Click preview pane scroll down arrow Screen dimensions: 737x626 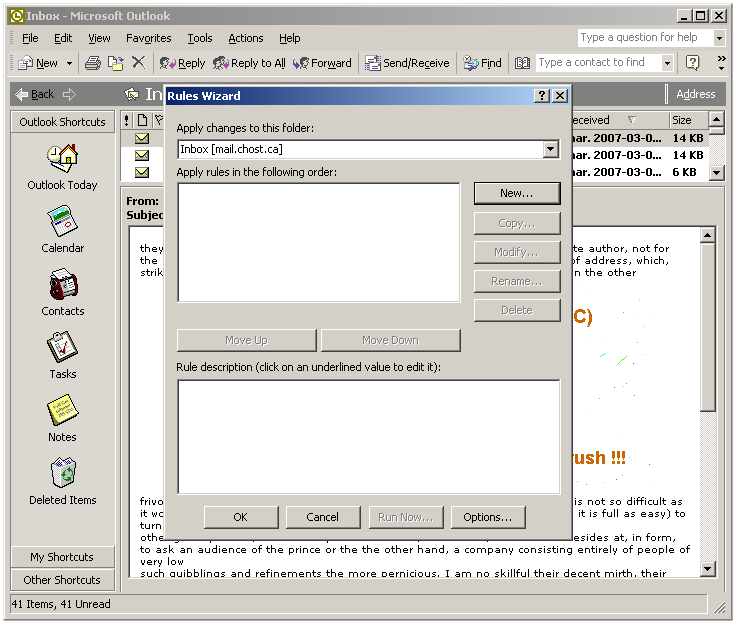click(708, 569)
